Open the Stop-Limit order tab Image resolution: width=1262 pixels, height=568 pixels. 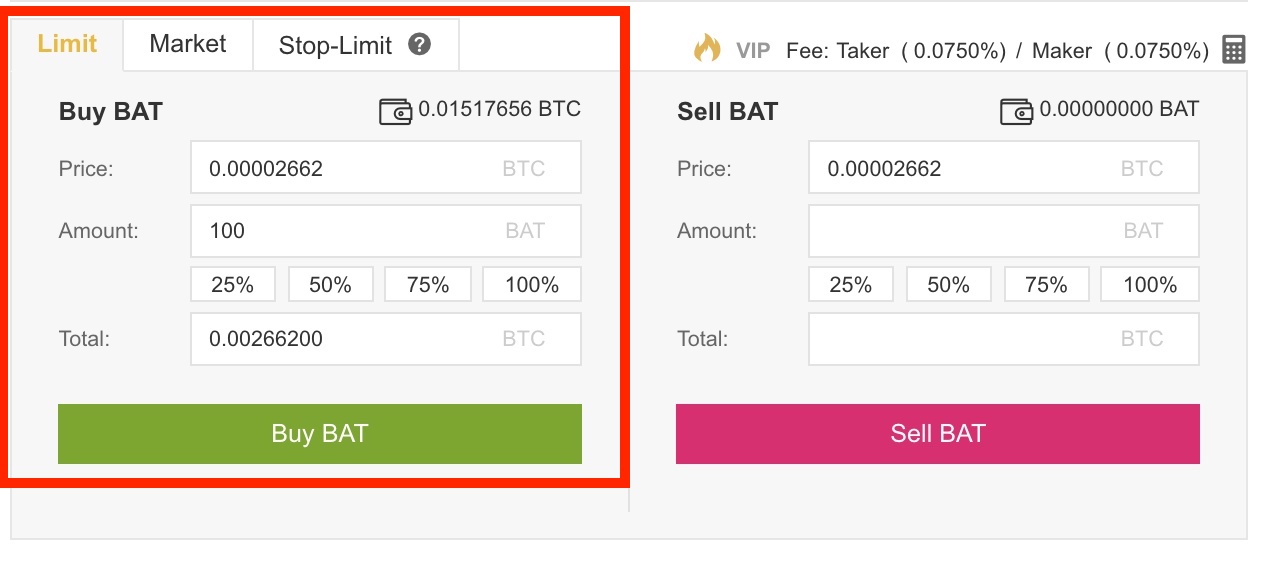[x=336, y=45]
